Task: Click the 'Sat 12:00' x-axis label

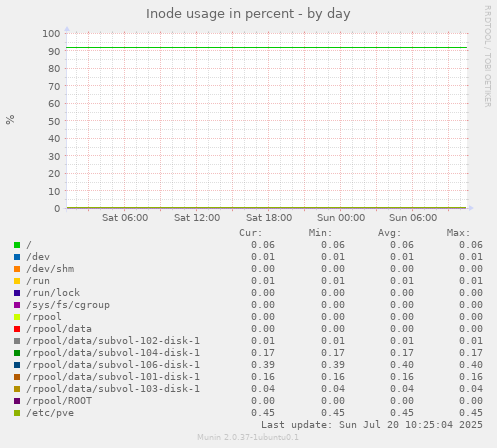Action: click(197, 218)
